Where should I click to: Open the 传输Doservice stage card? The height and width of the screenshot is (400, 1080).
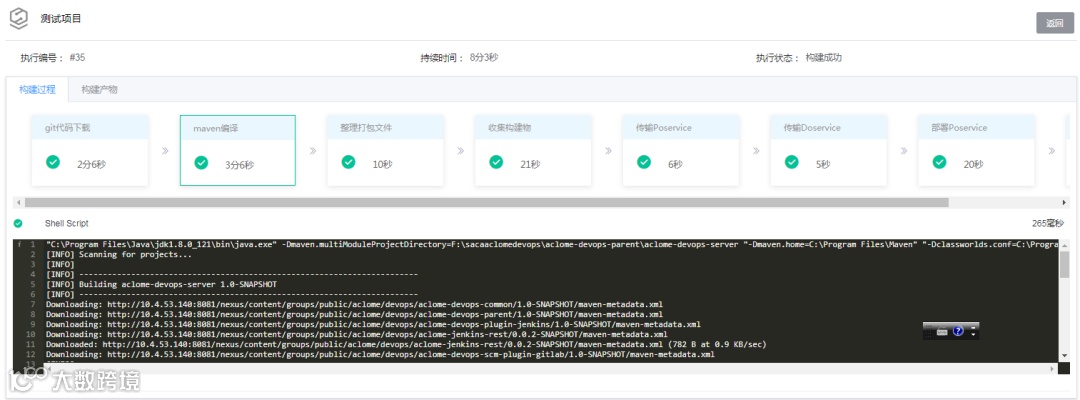tap(829, 150)
